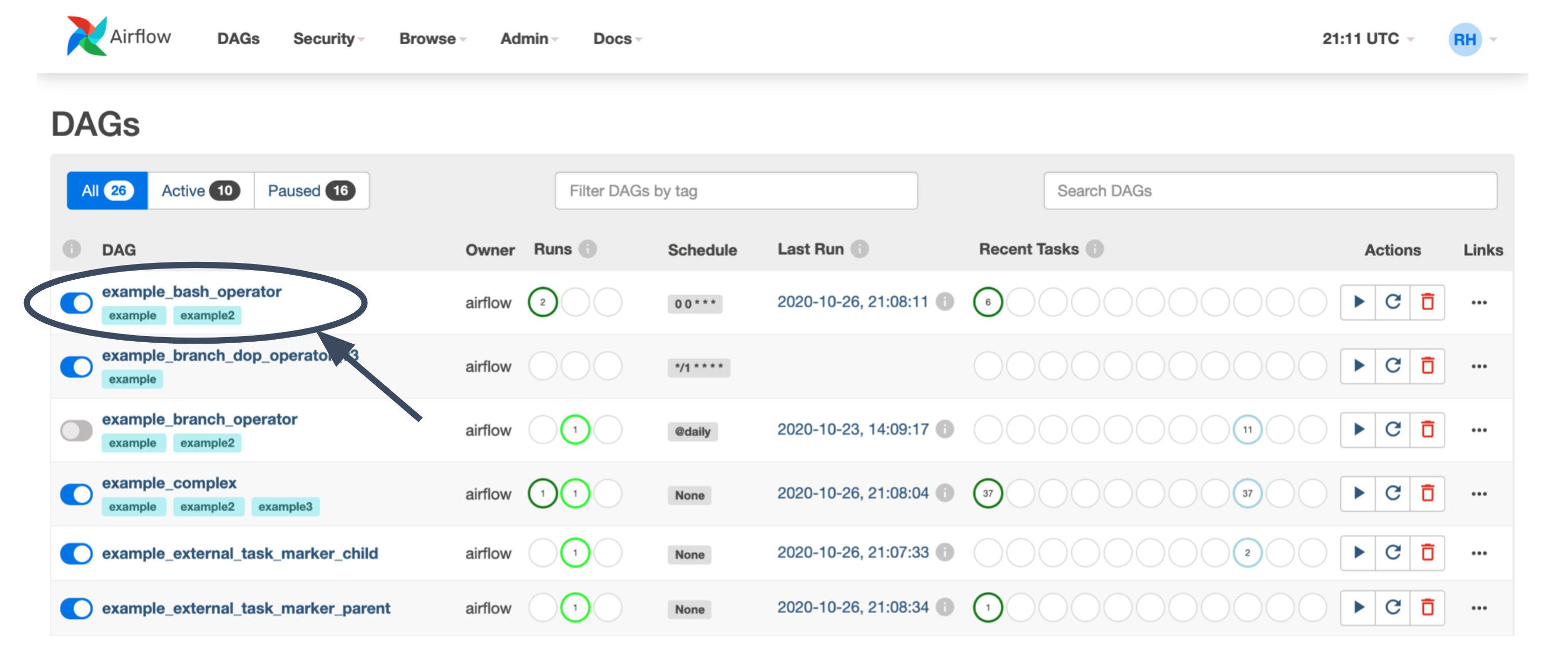Screen dimensions: 1568x665
Task: Trigger the example_external_task_marker_parent DAG
Action: click(1358, 608)
